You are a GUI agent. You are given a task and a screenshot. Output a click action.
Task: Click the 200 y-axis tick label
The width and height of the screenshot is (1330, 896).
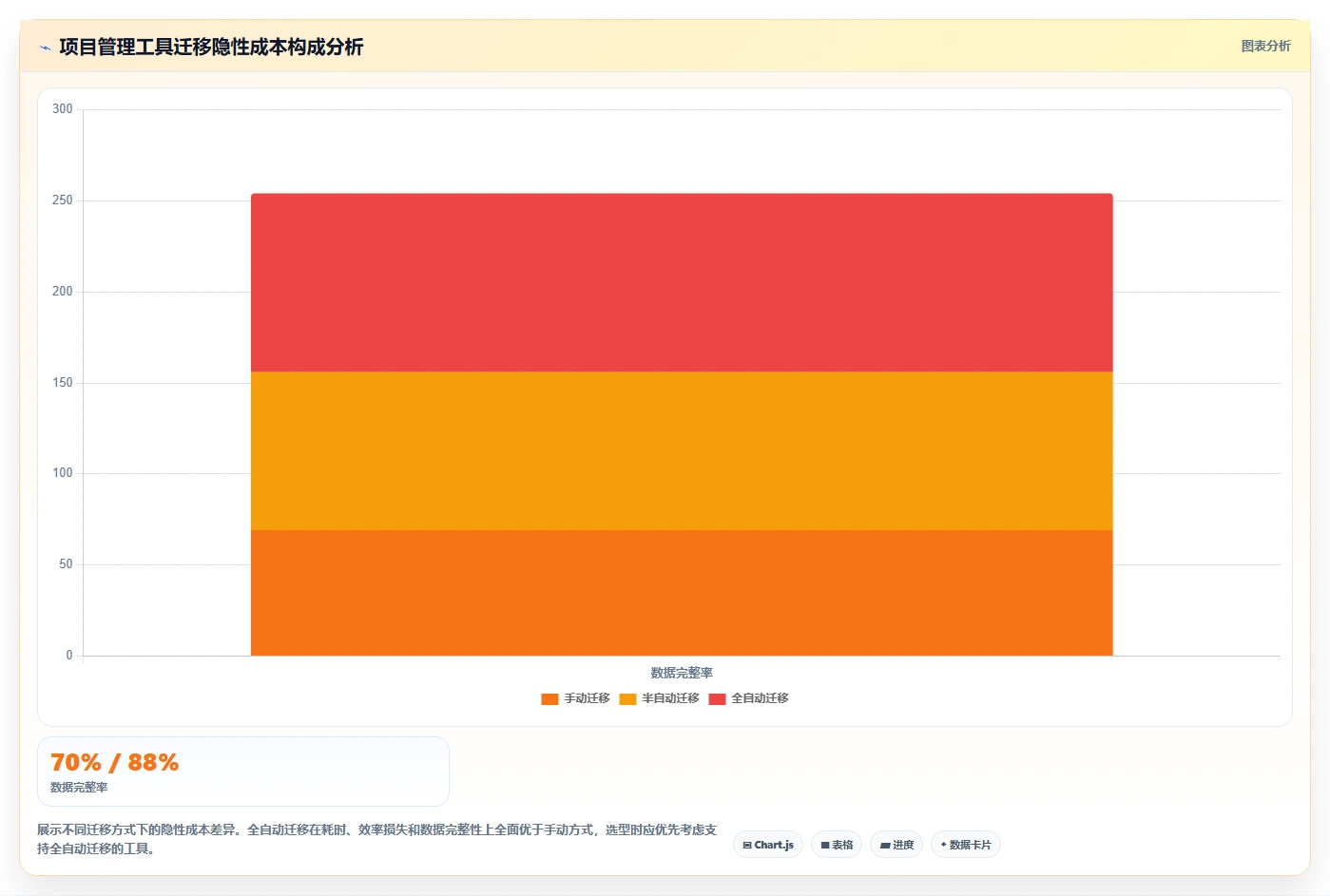(x=63, y=292)
